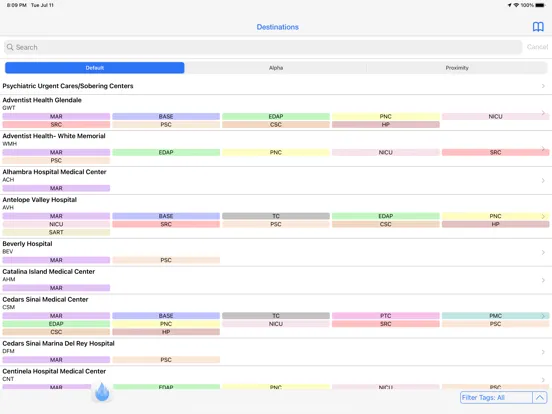Click BASE tag under Antelope Valley Hospital

(x=166, y=216)
